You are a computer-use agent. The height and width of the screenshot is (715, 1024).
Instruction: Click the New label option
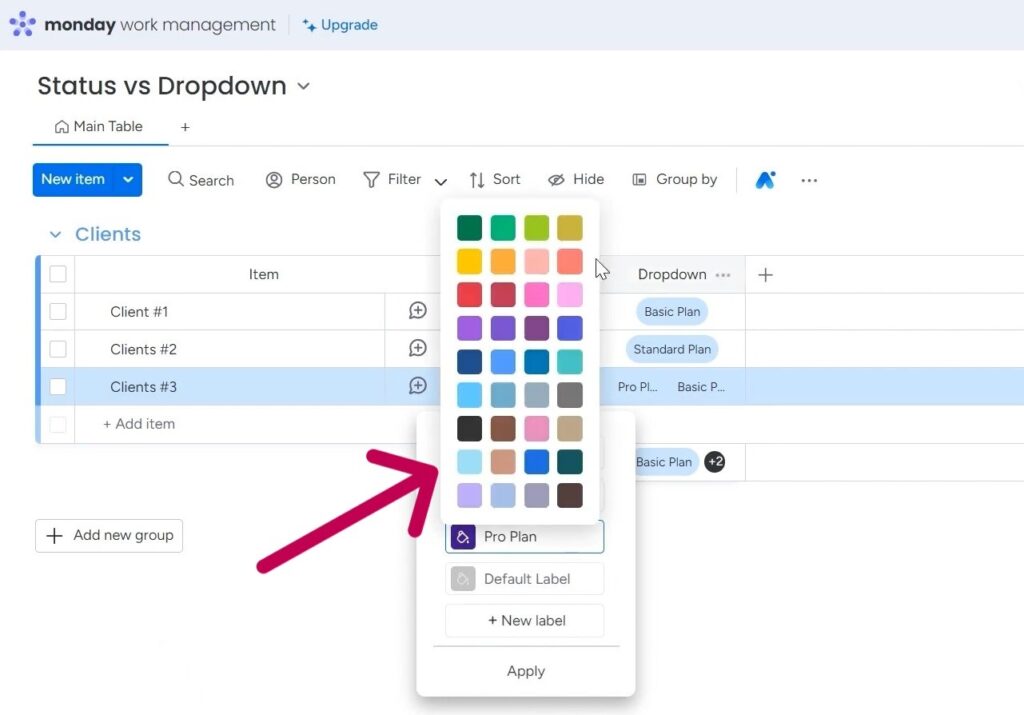click(x=524, y=620)
